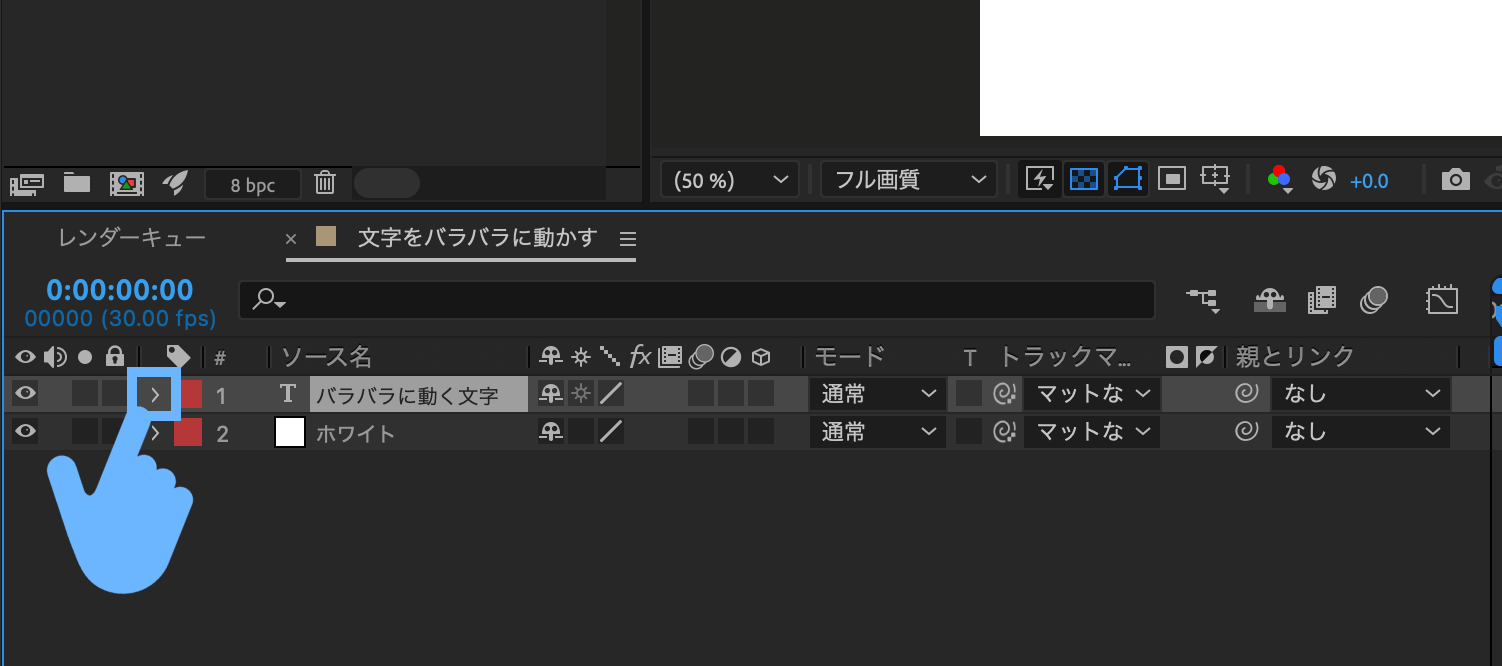Image resolution: width=1502 pixels, height=666 pixels.
Task: Click track matte pick whip on layer 1
Action: (1004, 394)
